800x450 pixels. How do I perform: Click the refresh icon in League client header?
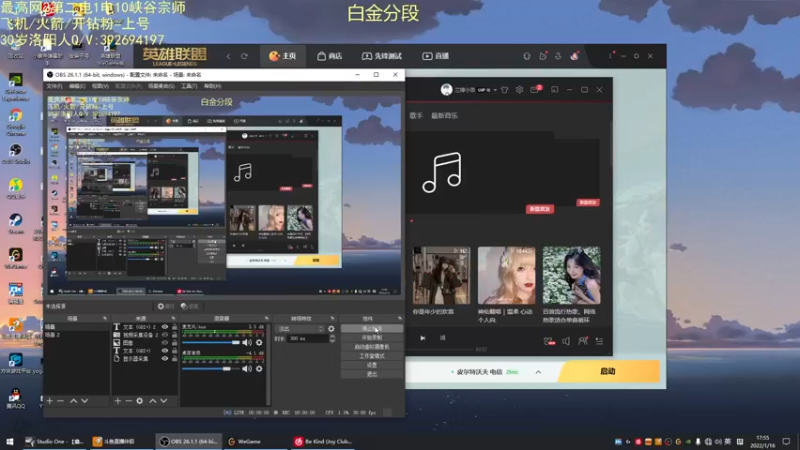pos(244,56)
